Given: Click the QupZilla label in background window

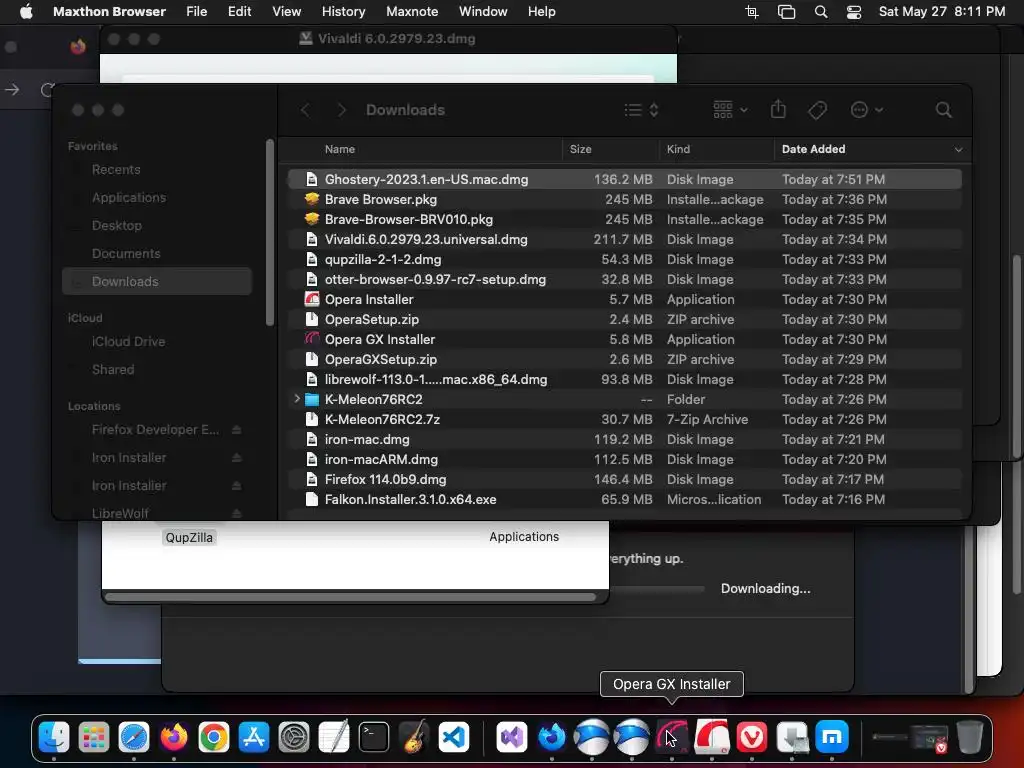Looking at the screenshot, I should coord(189,537).
